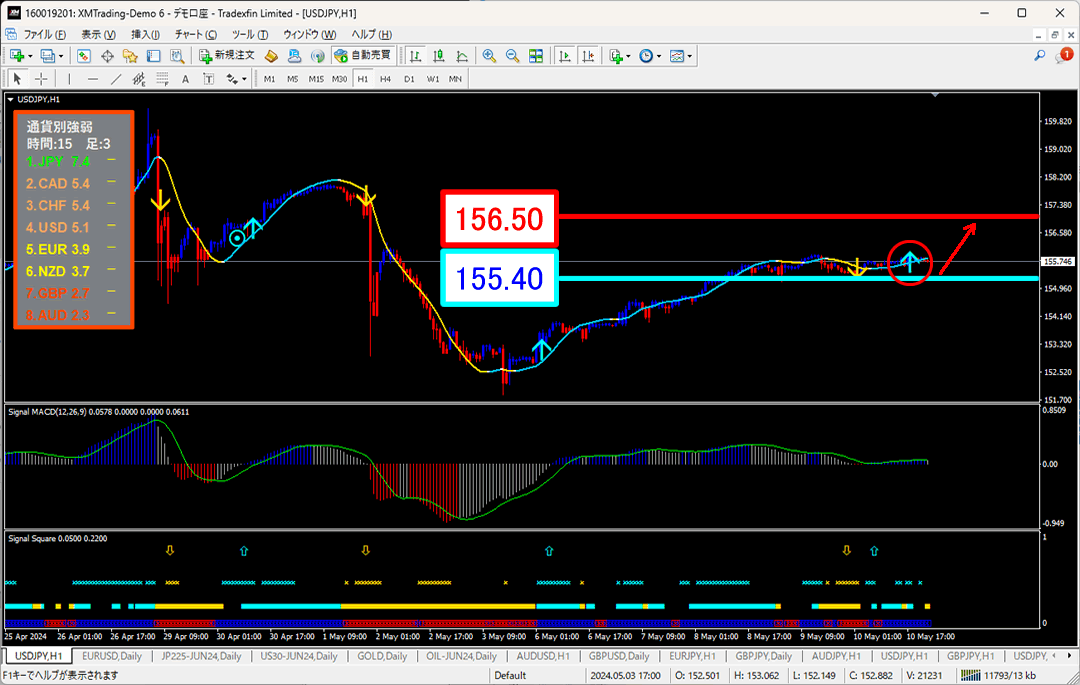This screenshot has height=685, width=1080.
Task: Switch to GOLD,Daily chart tab
Action: click(382, 656)
